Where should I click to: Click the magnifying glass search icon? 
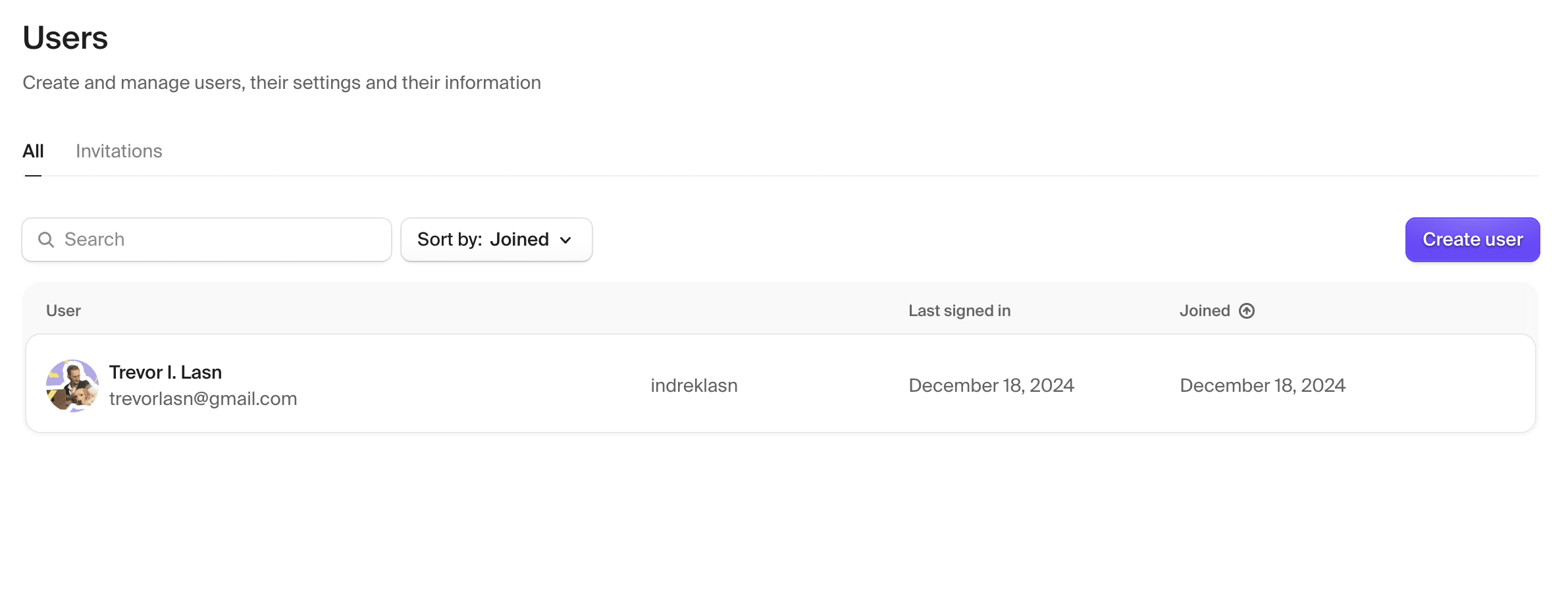pos(45,240)
